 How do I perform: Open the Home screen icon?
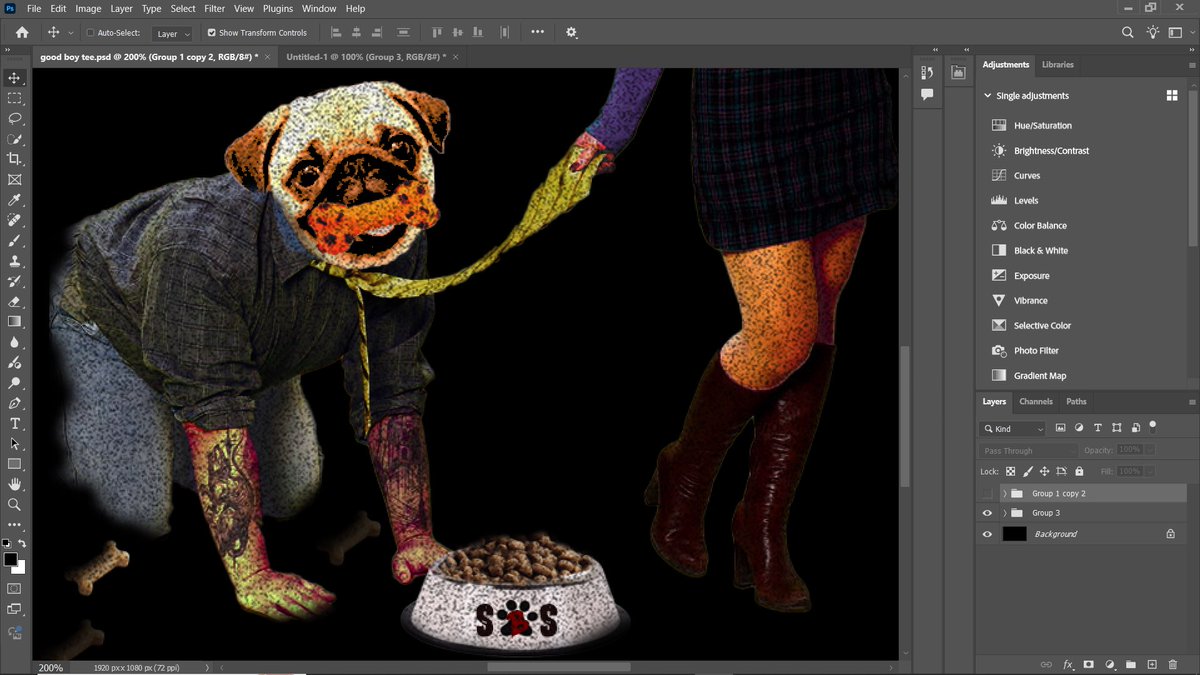pos(22,32)
